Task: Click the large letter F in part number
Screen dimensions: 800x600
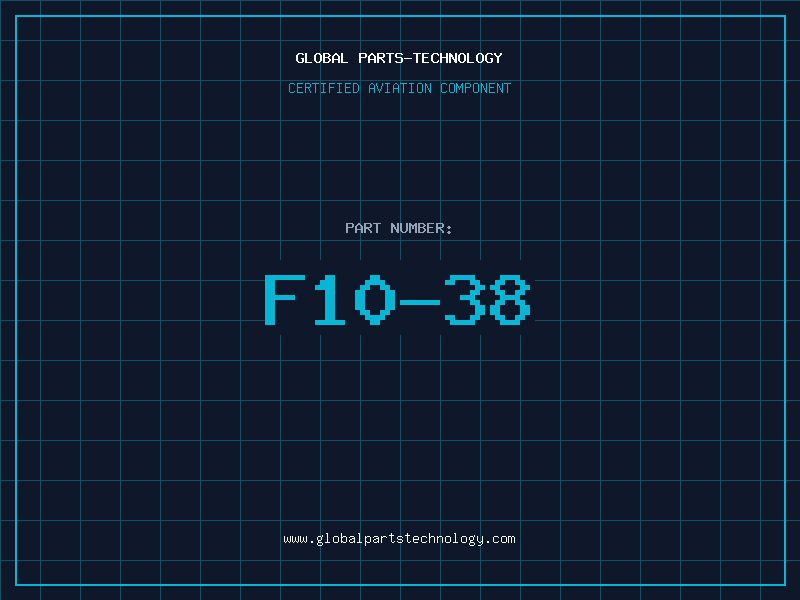Action: [285, 299]
